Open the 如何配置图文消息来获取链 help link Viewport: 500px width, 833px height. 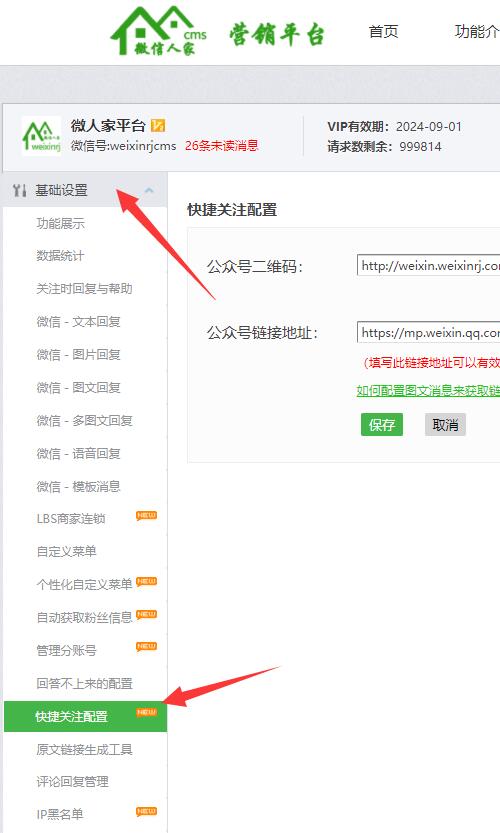pyautogui.click(x=428, y=390)
